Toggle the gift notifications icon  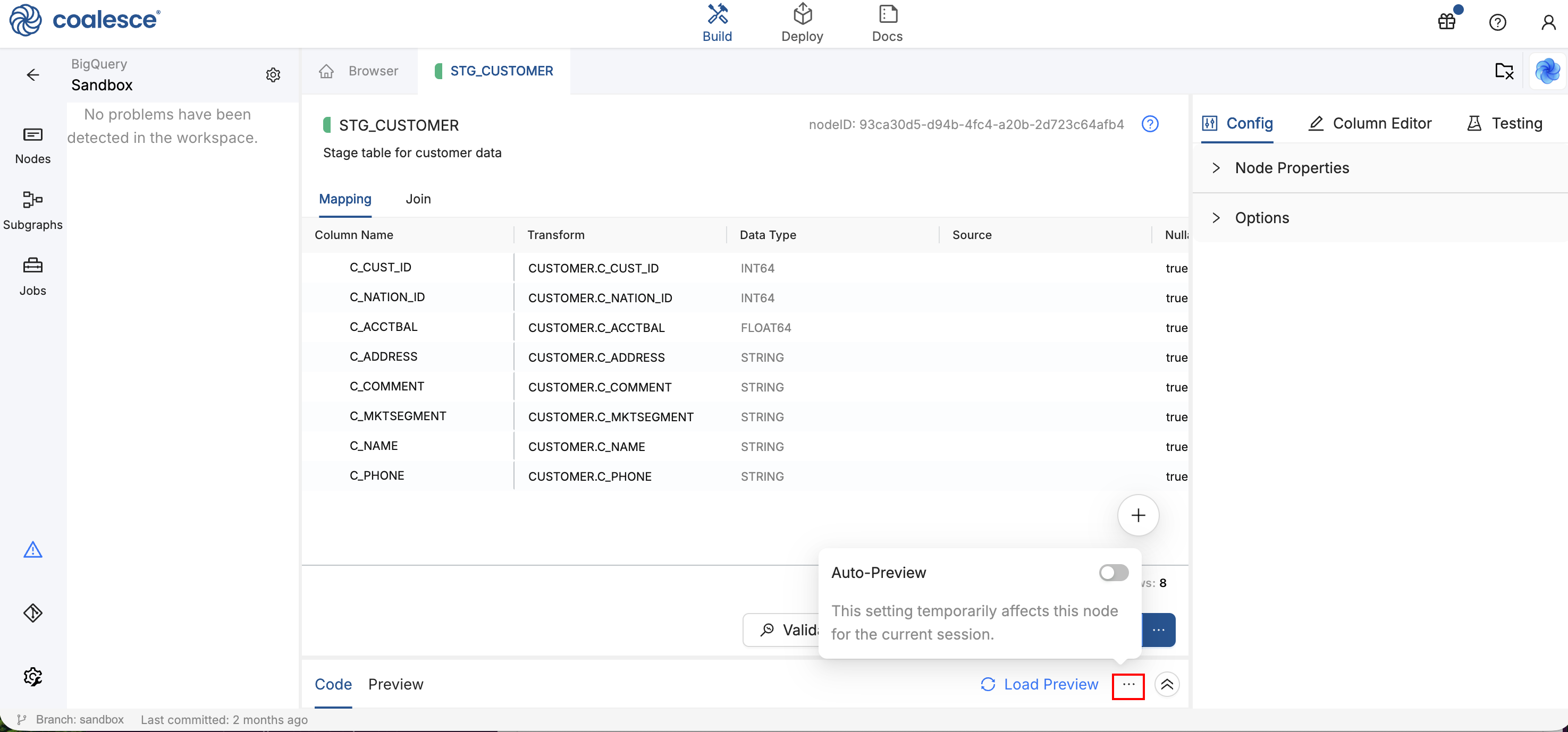pyautogui.click(x=1446, y=21)
